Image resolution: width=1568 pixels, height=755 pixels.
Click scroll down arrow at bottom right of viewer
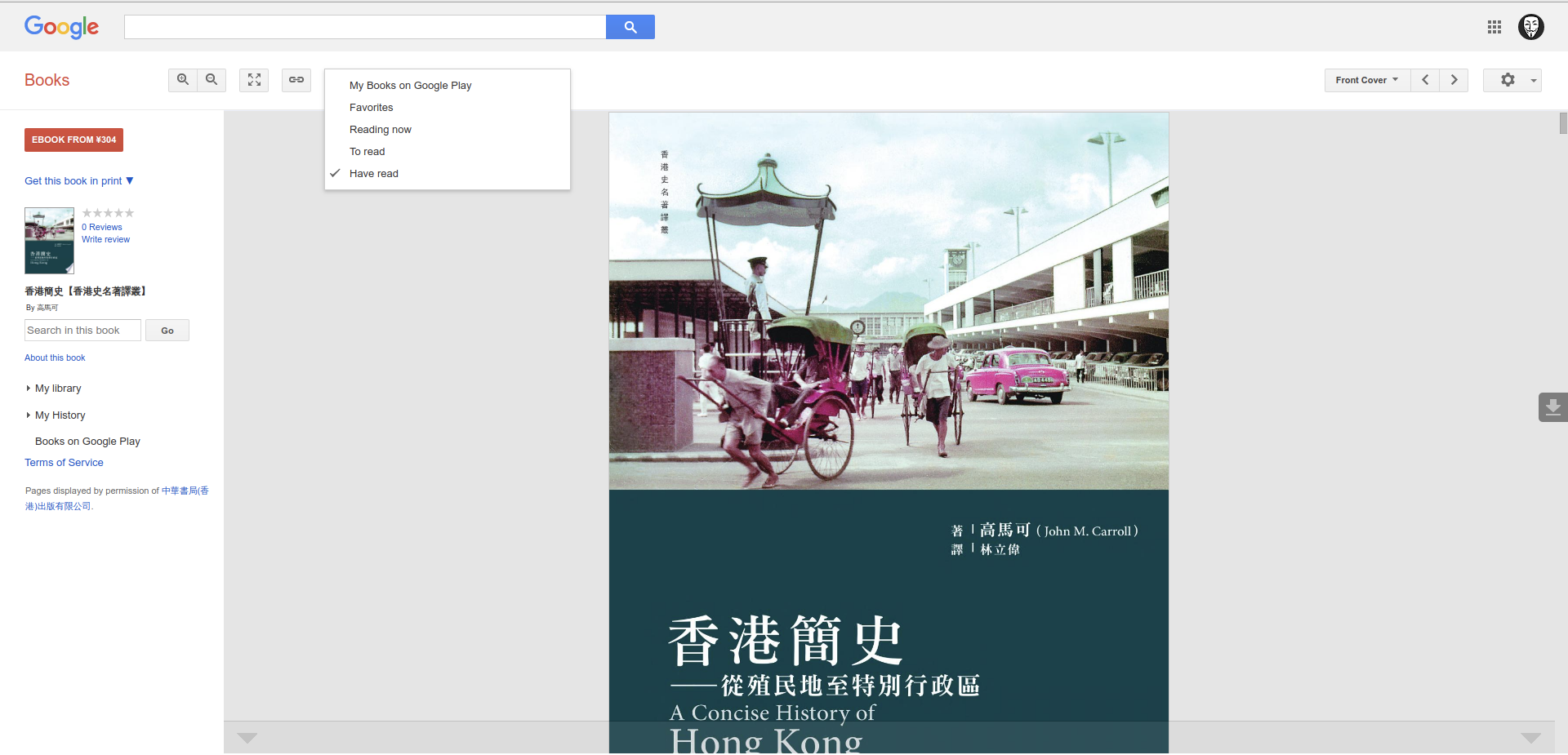(x=1531, y=738)
